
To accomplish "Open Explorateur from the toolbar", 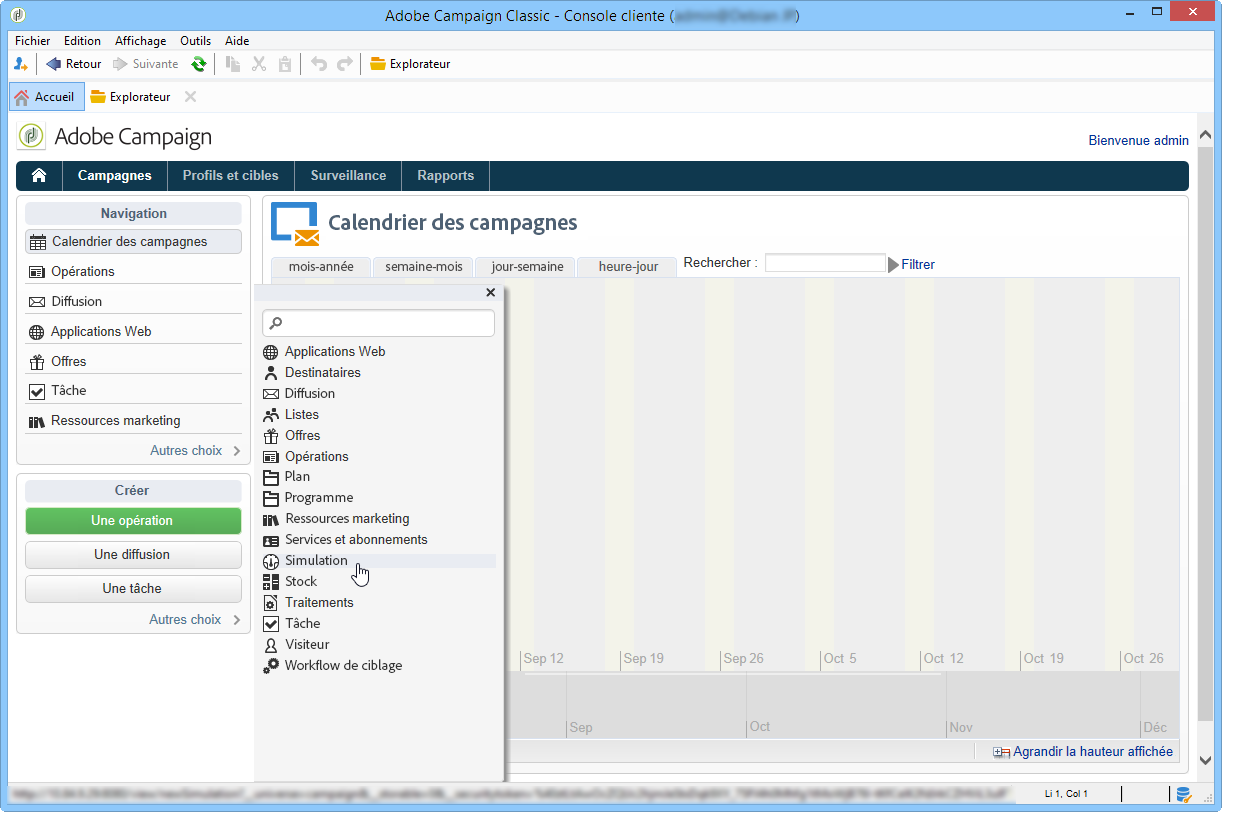I will [410, 64].
